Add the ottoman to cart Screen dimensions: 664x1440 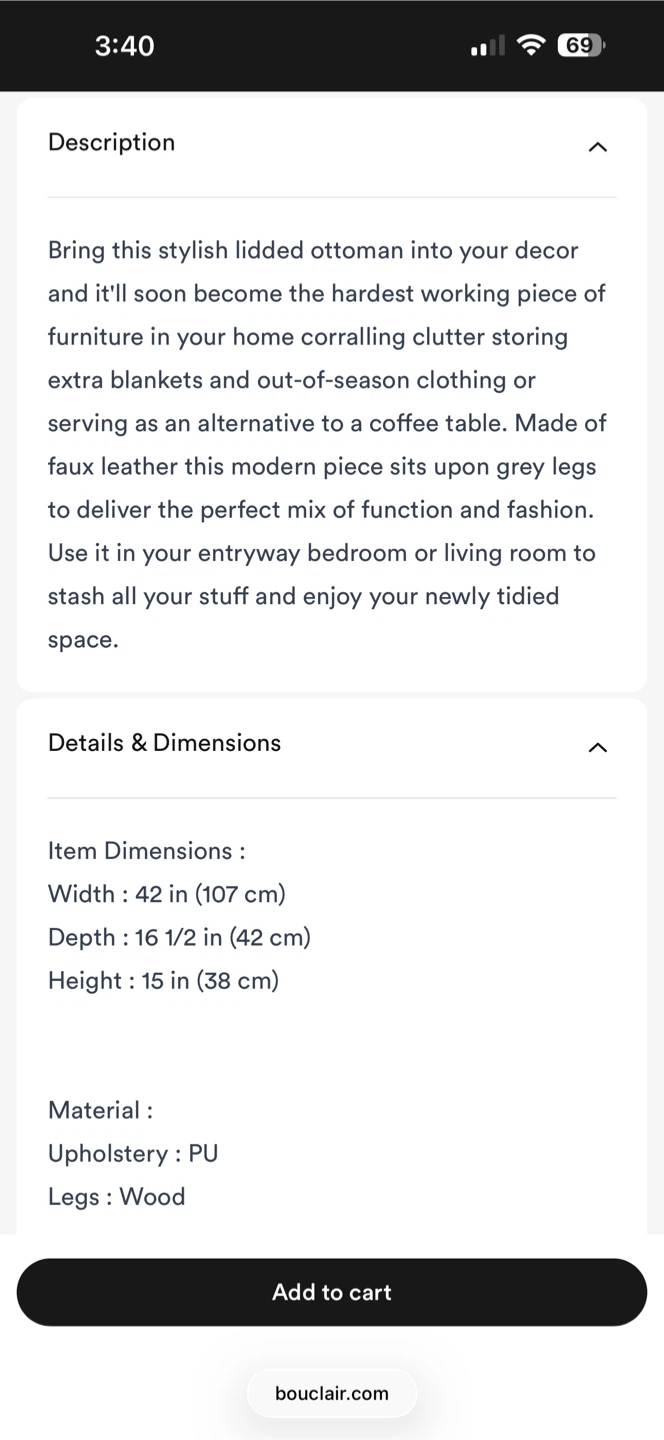coord(332,1292)
